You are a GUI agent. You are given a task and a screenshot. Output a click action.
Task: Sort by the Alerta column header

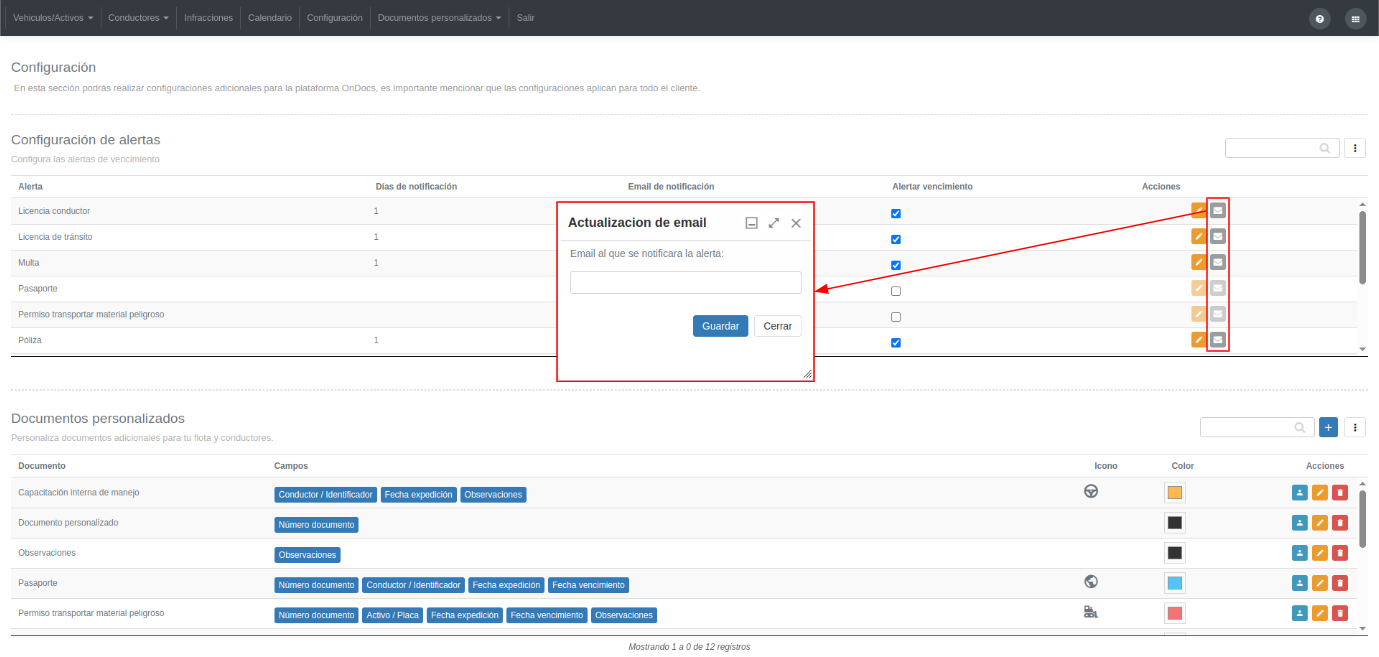tap(30, 187)
